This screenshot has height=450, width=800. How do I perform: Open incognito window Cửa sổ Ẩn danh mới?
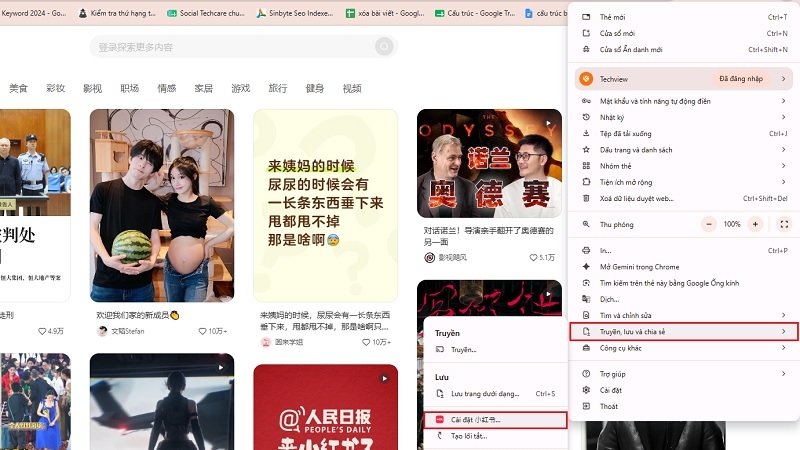(x=684, y=49)
